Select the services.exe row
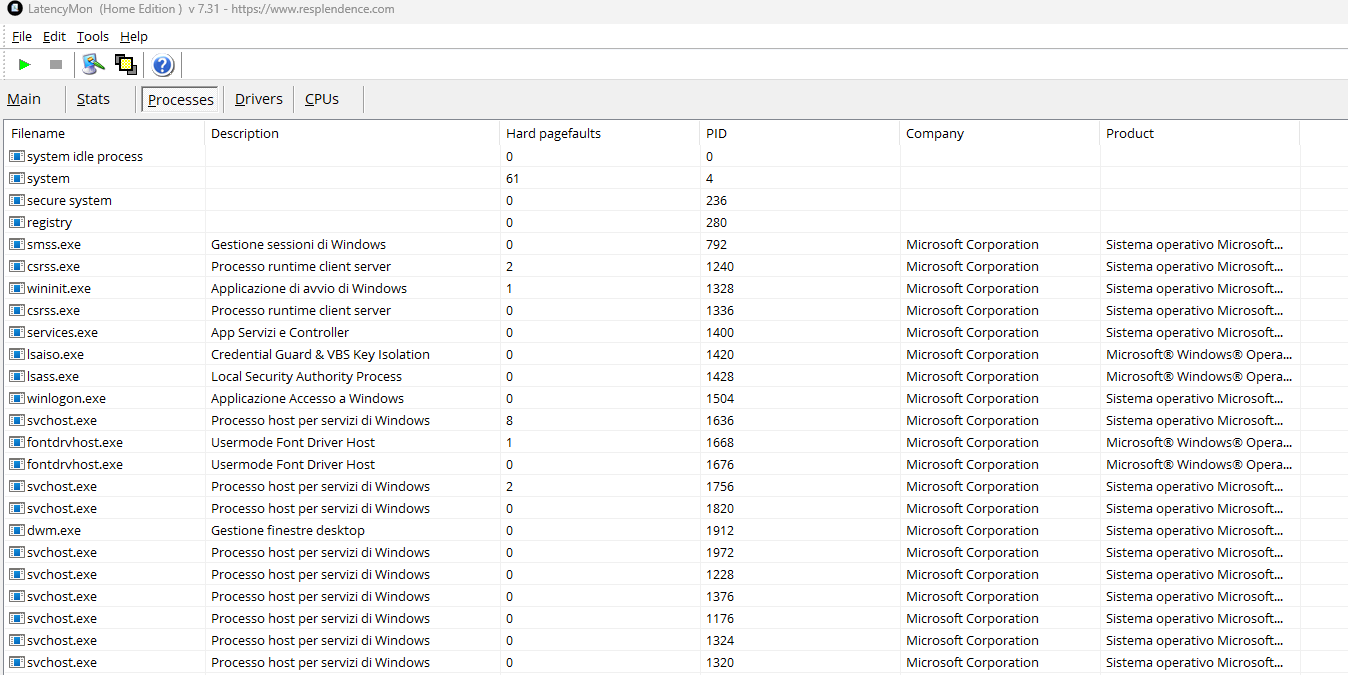The image size is (1348, 675). (x=62, y=333)
